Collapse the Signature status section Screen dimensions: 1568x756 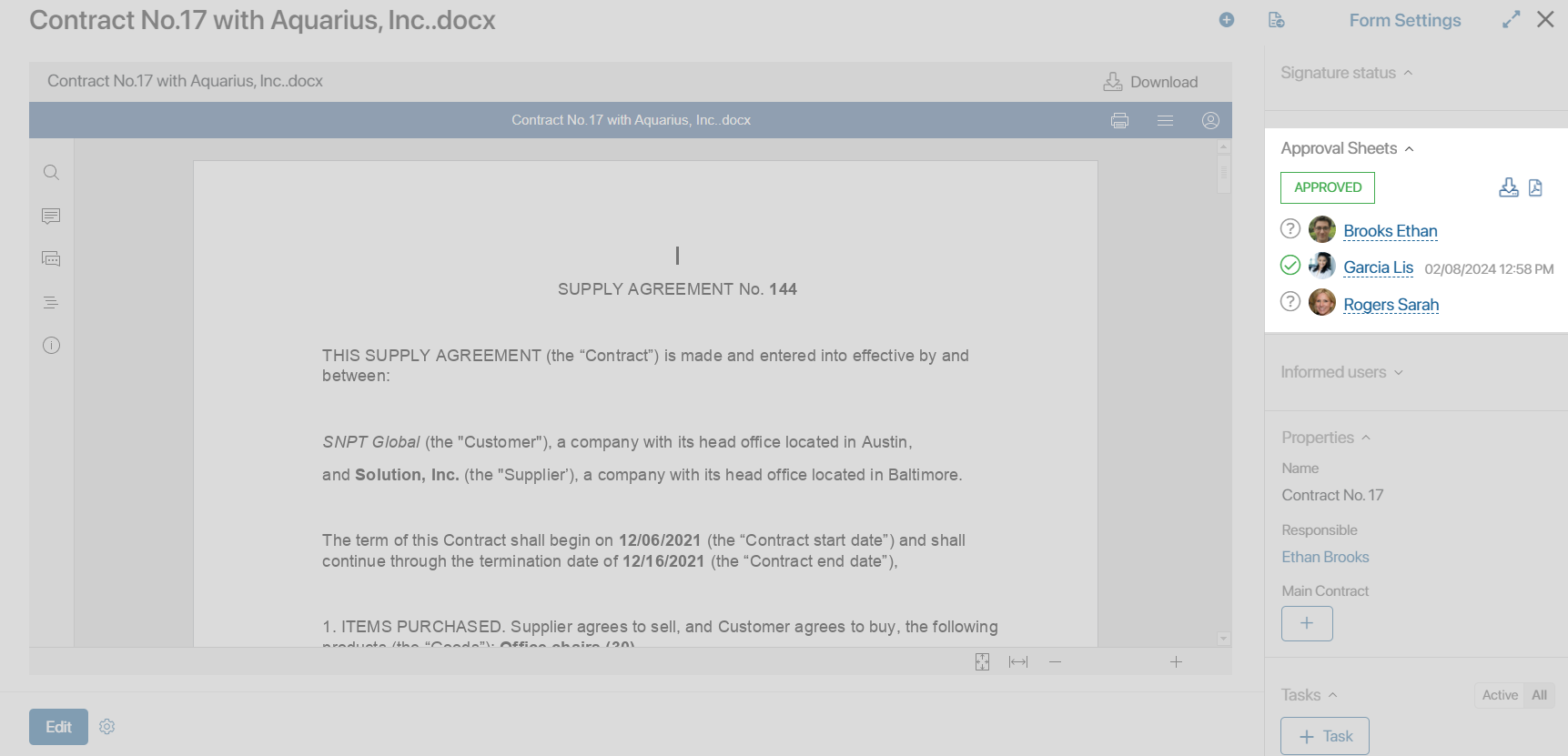click(x=1346, y=73)
